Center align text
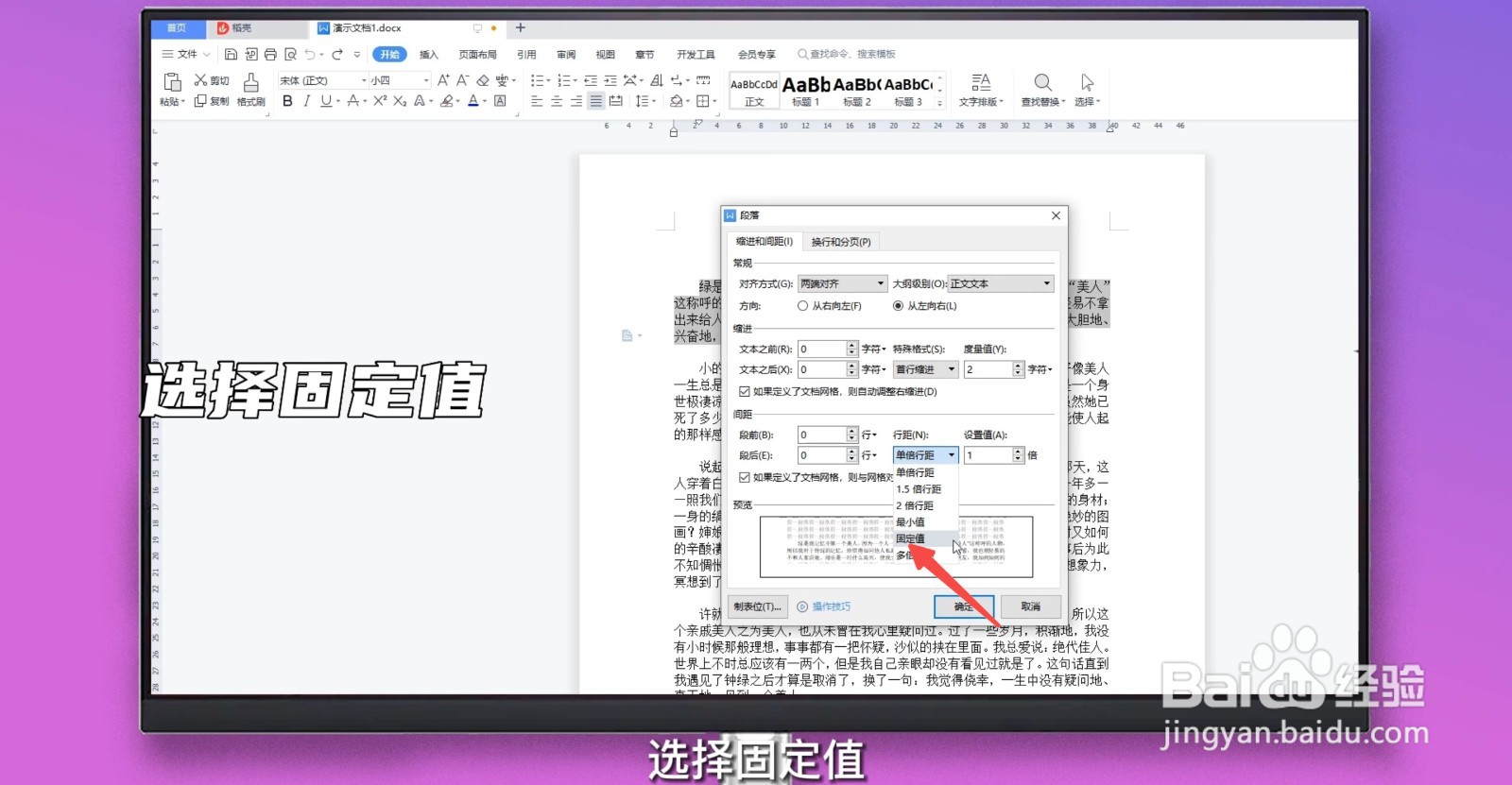This screenshot has width=1512, height=785. click(557, 101)
